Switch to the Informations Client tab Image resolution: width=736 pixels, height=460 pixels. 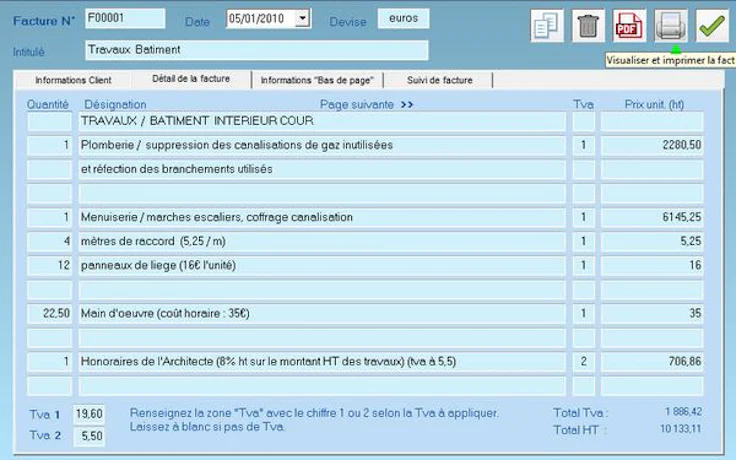click(x=73, y=80)
